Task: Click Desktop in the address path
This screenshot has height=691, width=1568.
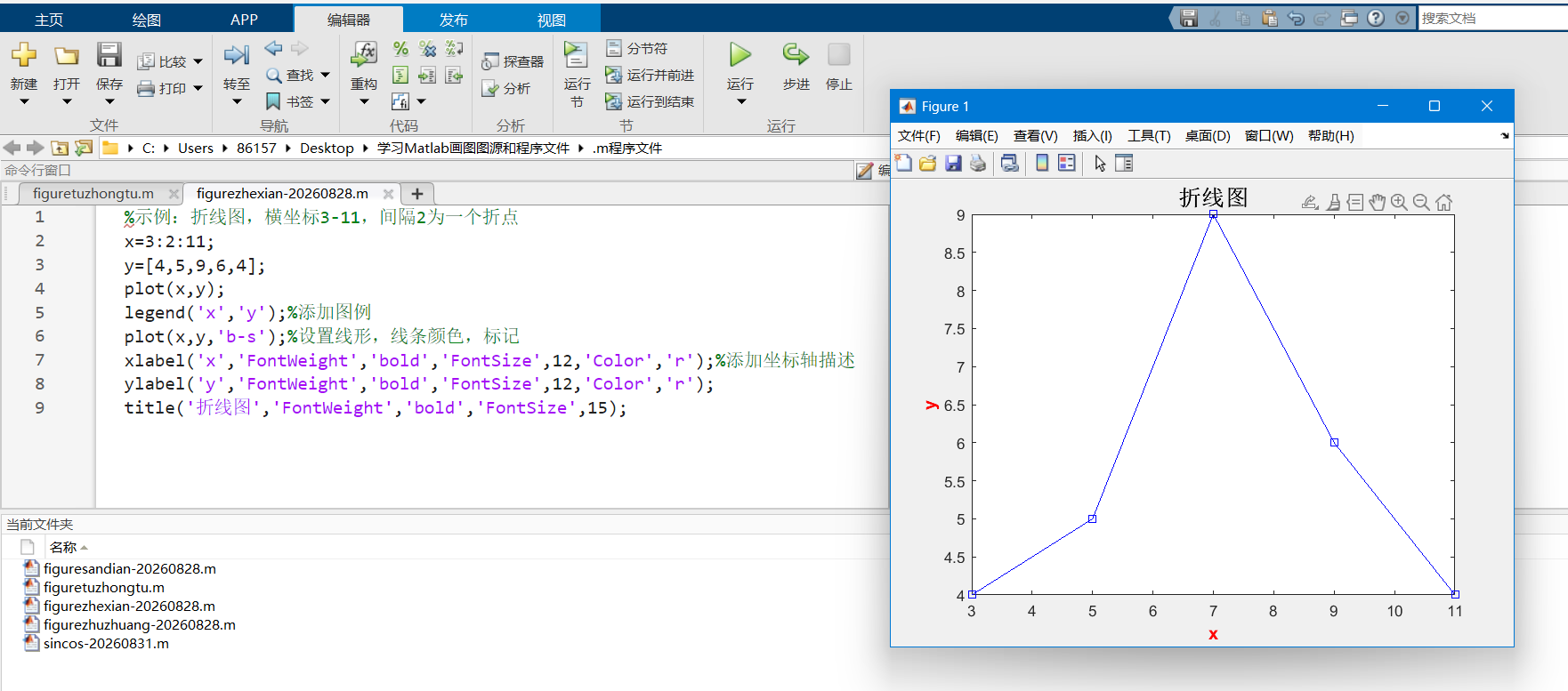Action: pos(327,148)
